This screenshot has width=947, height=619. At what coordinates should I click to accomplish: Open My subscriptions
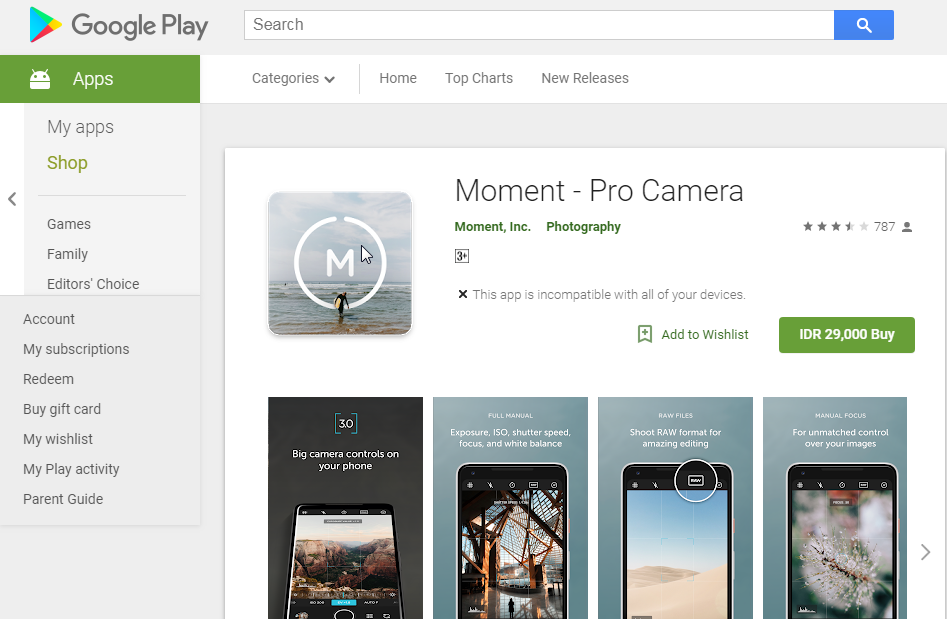(76, 349)
